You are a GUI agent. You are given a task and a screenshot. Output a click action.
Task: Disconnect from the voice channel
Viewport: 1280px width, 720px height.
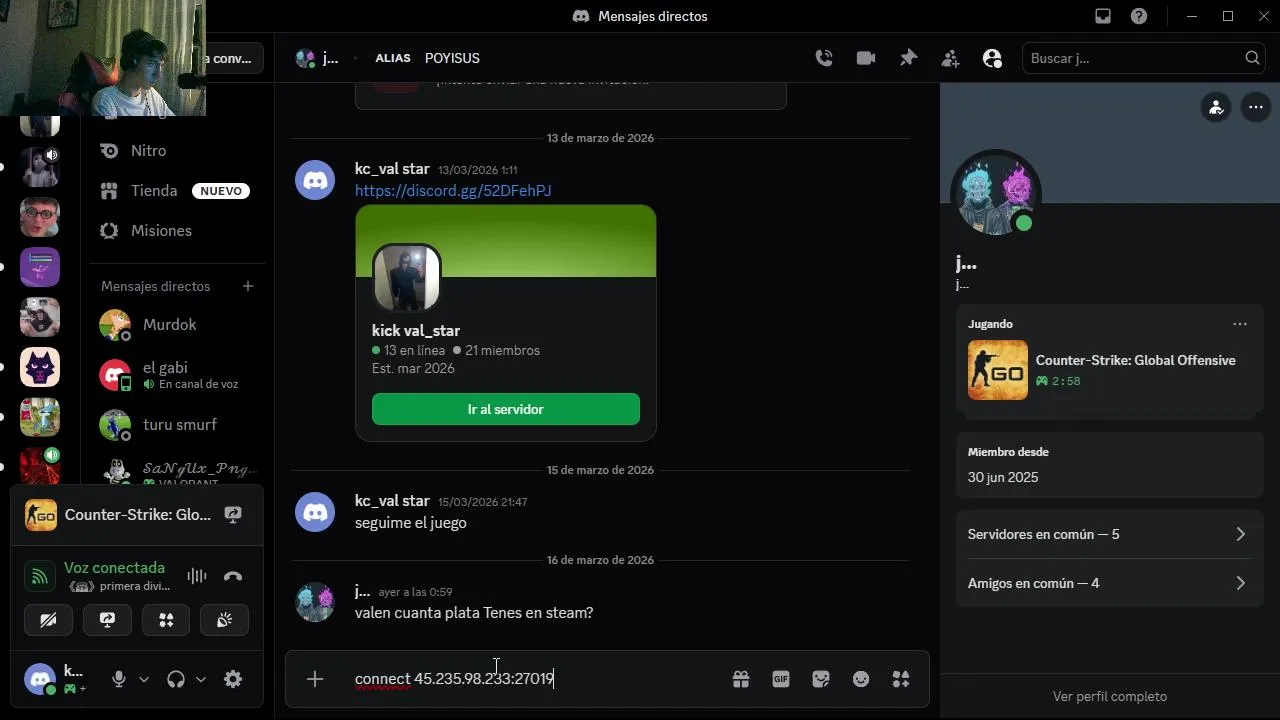click(233, 576)
